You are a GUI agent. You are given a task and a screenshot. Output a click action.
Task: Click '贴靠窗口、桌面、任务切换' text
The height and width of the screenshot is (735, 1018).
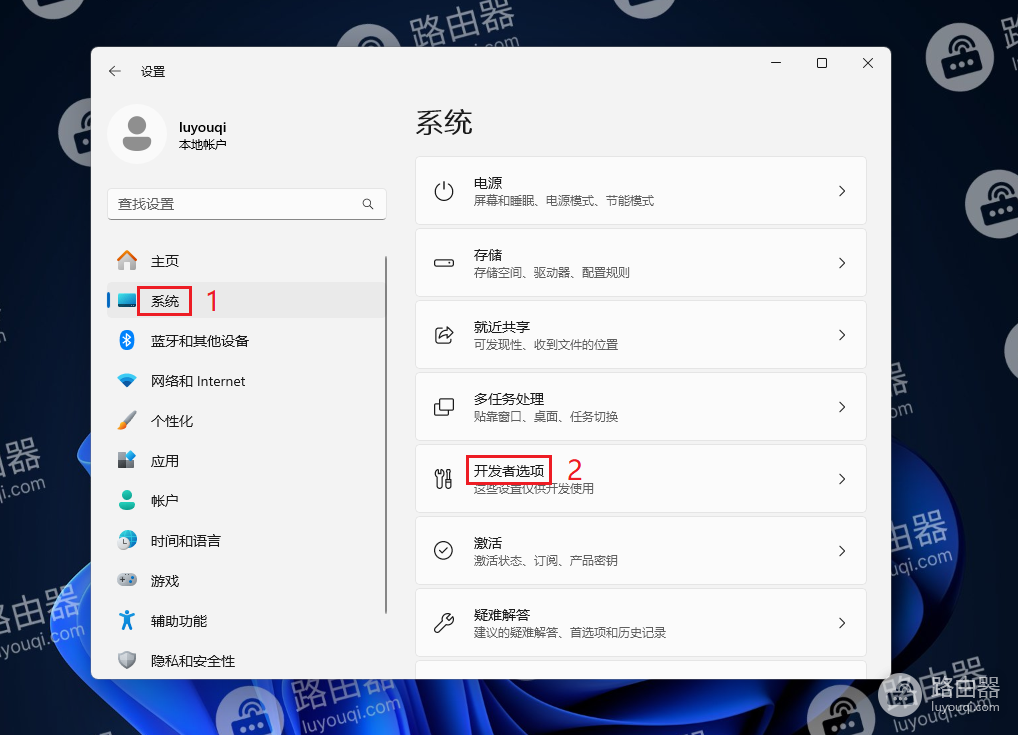click(545, 417)
